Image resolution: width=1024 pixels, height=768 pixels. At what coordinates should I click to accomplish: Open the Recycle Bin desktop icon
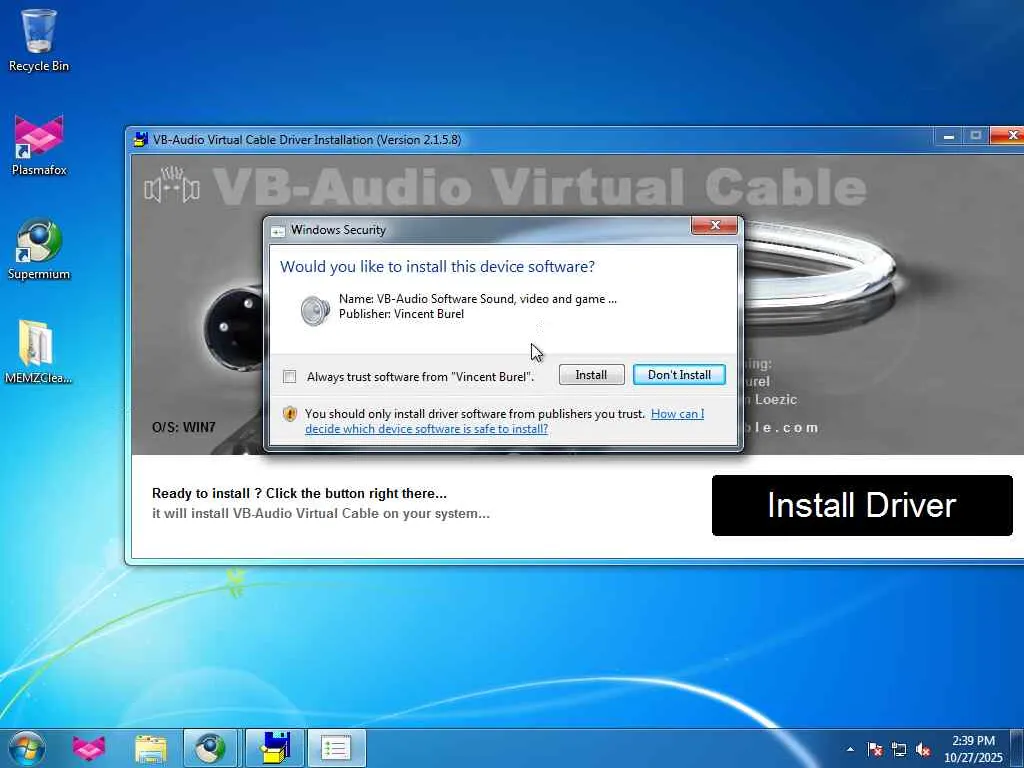(39, 40)
